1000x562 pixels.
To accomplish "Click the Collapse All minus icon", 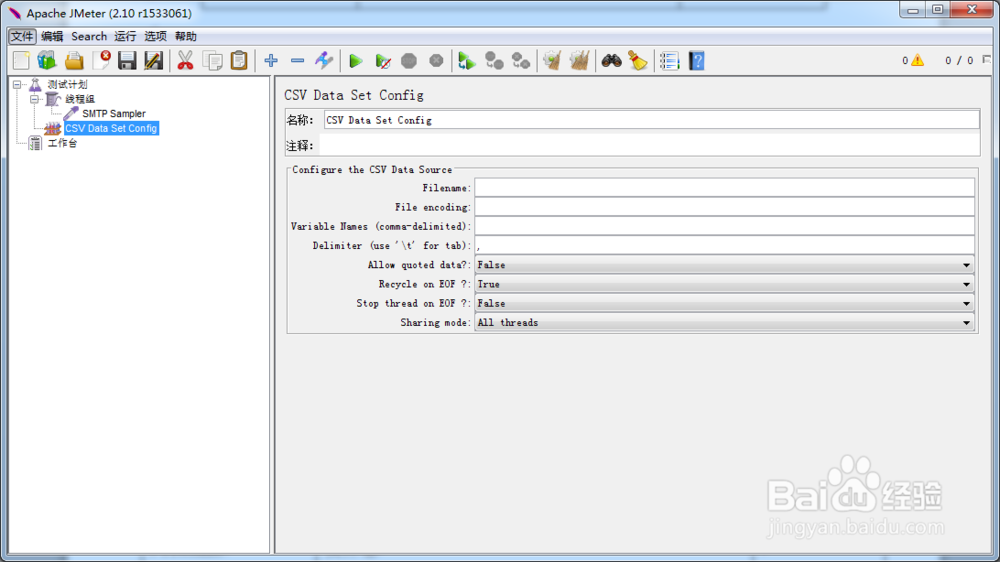I will (x=297, y=61).
